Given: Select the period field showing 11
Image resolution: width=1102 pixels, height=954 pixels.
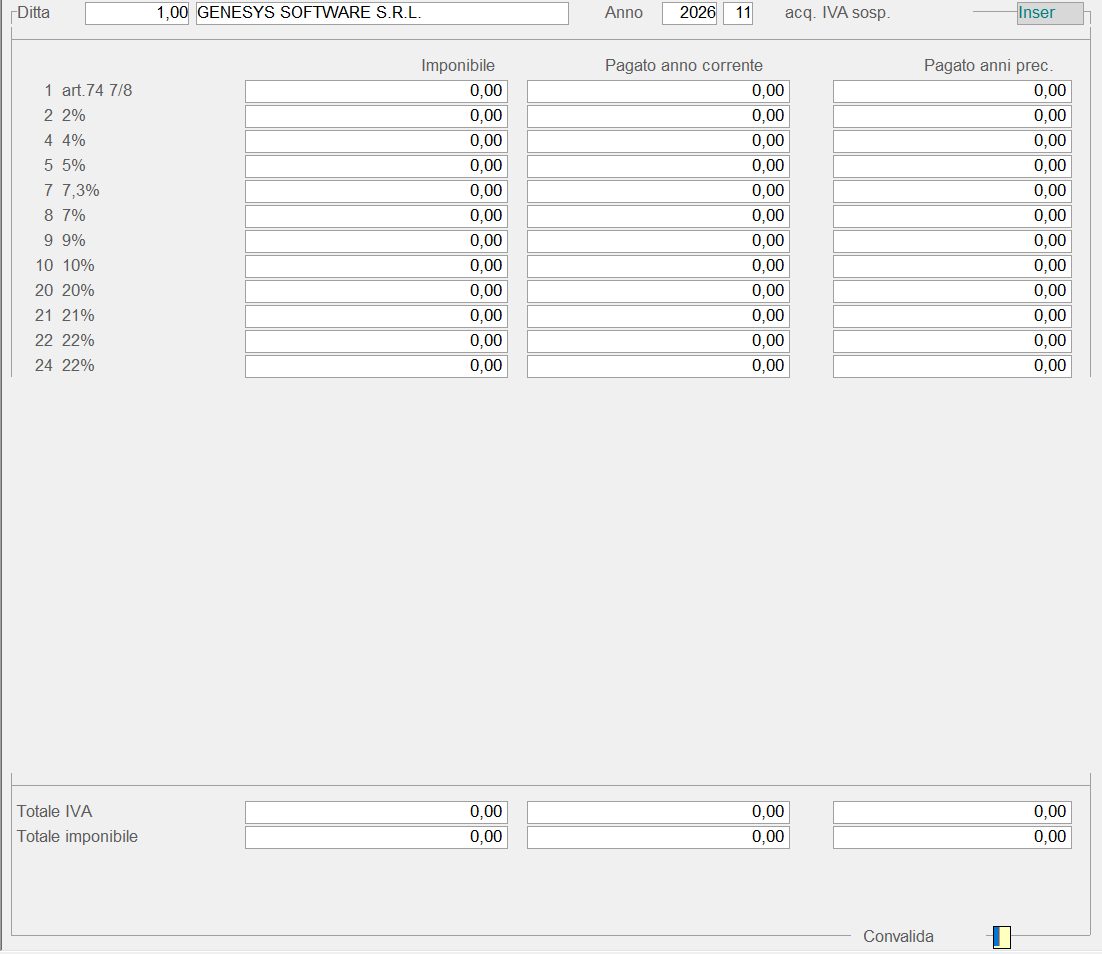Looking at the screenshot, I should (x=738, y=13).
